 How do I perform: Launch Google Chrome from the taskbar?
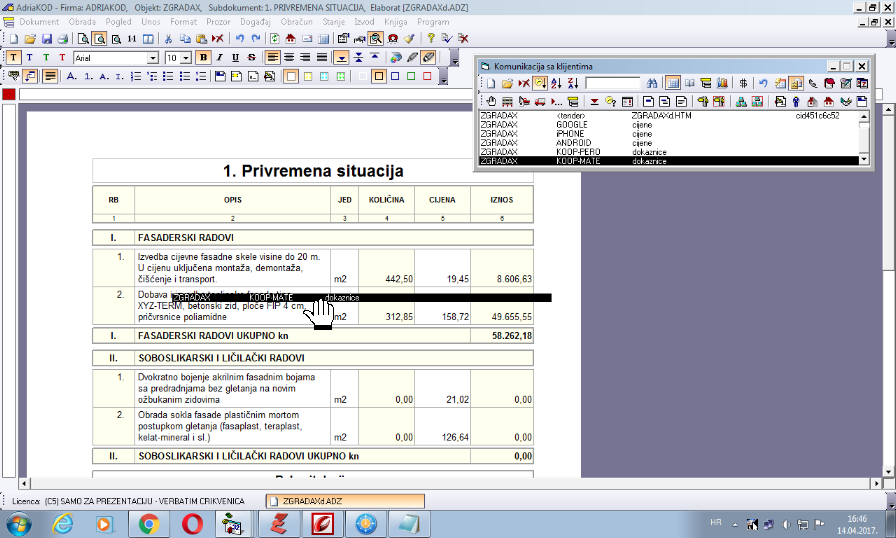149,524
